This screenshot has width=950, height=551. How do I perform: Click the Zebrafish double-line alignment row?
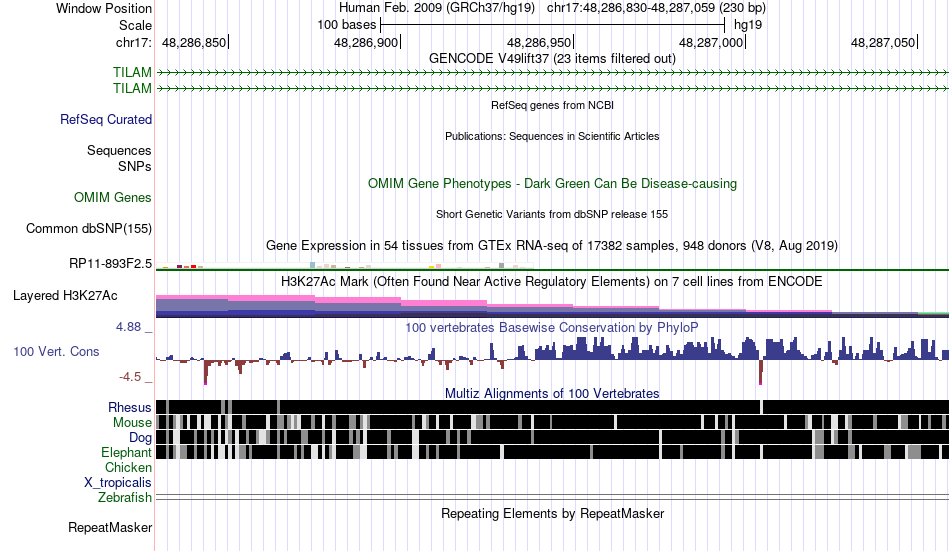[552, 498]
